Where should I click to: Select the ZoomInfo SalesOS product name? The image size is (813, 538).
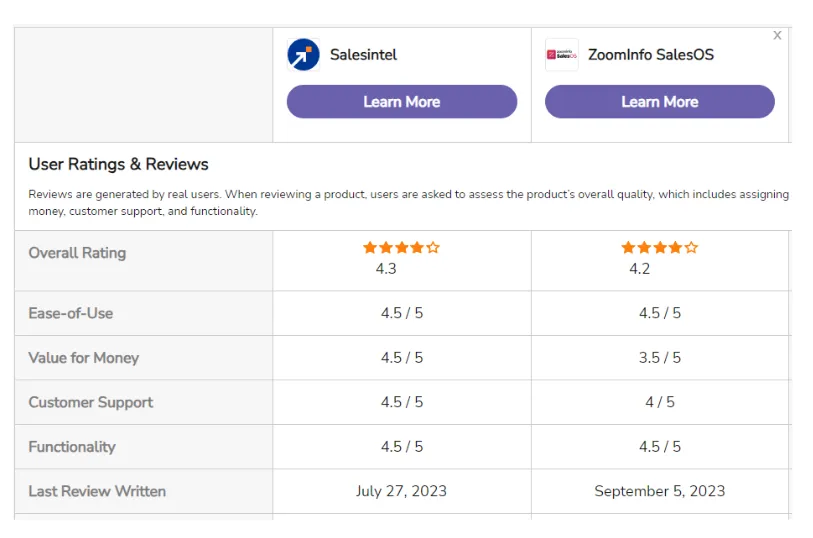651,54
